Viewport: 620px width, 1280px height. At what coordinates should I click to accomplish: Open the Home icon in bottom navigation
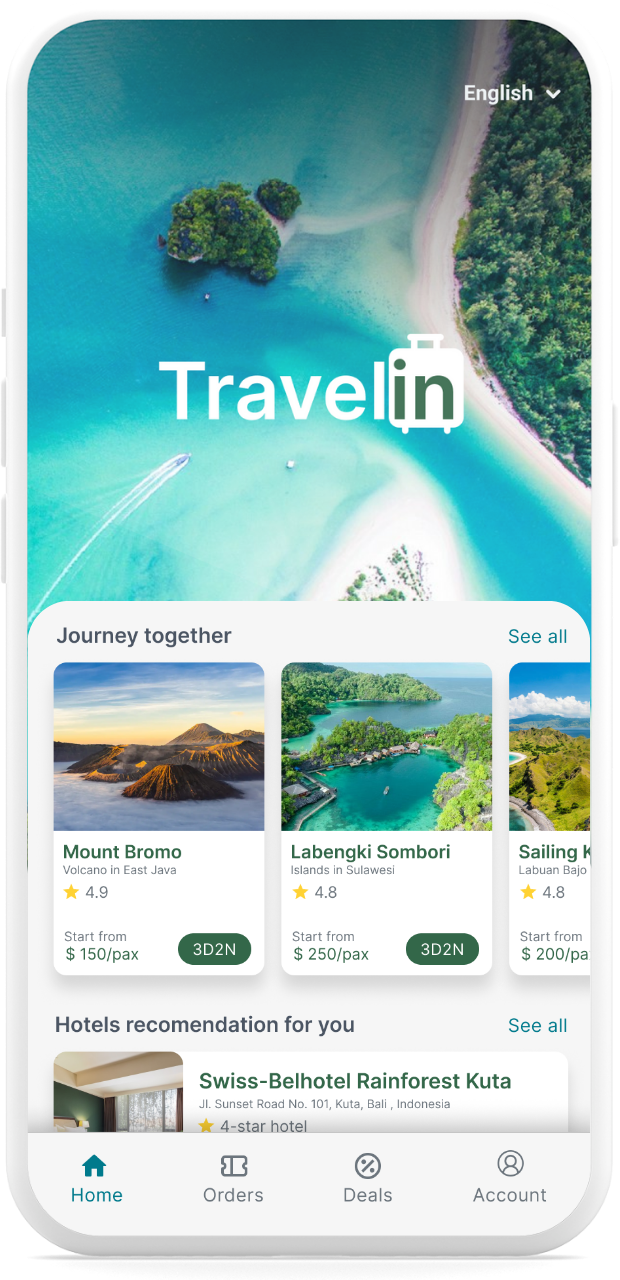(x=94, y=1165)
